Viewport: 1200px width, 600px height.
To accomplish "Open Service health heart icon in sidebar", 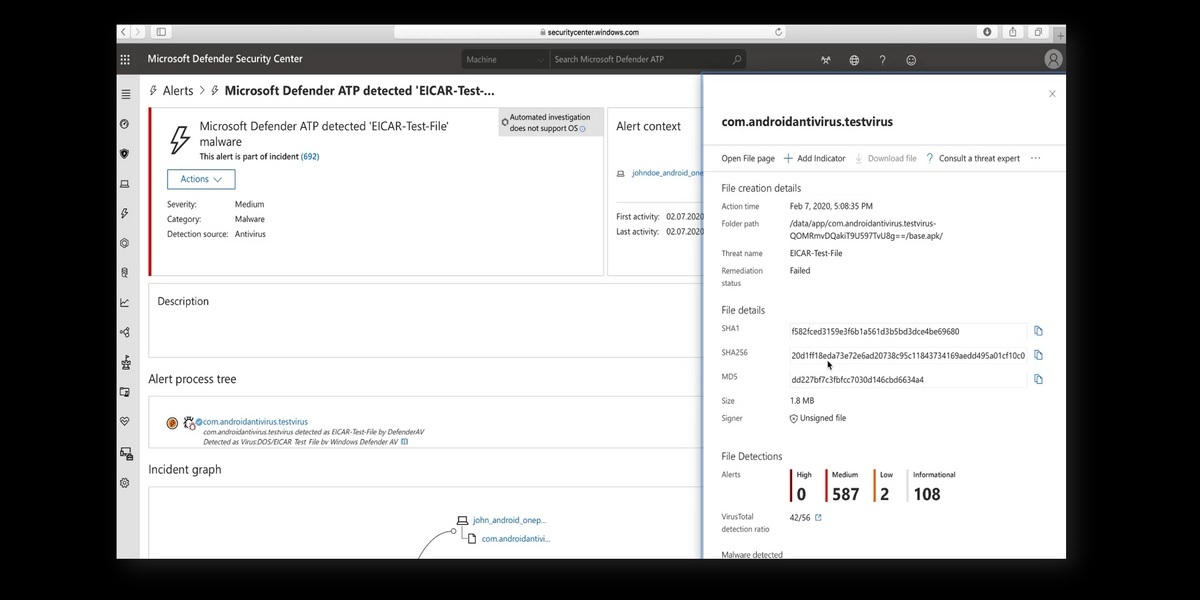I will tap(125, 422).
